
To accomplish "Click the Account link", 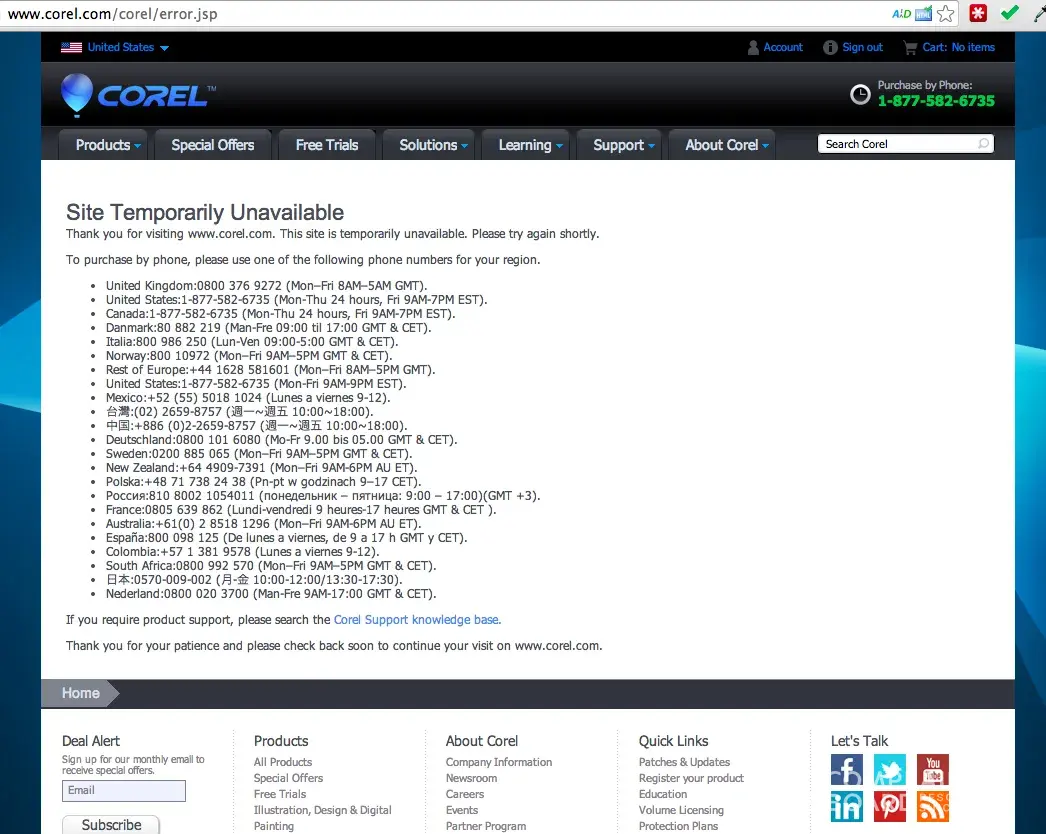I will click(x=783, y=47).
